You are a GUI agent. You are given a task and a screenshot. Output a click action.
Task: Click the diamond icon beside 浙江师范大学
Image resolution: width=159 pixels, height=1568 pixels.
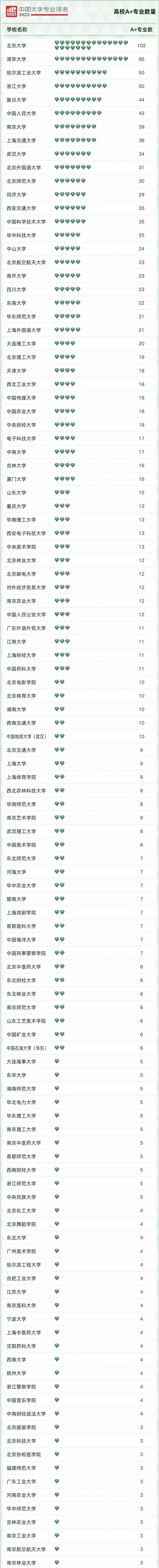[57, 1183]
